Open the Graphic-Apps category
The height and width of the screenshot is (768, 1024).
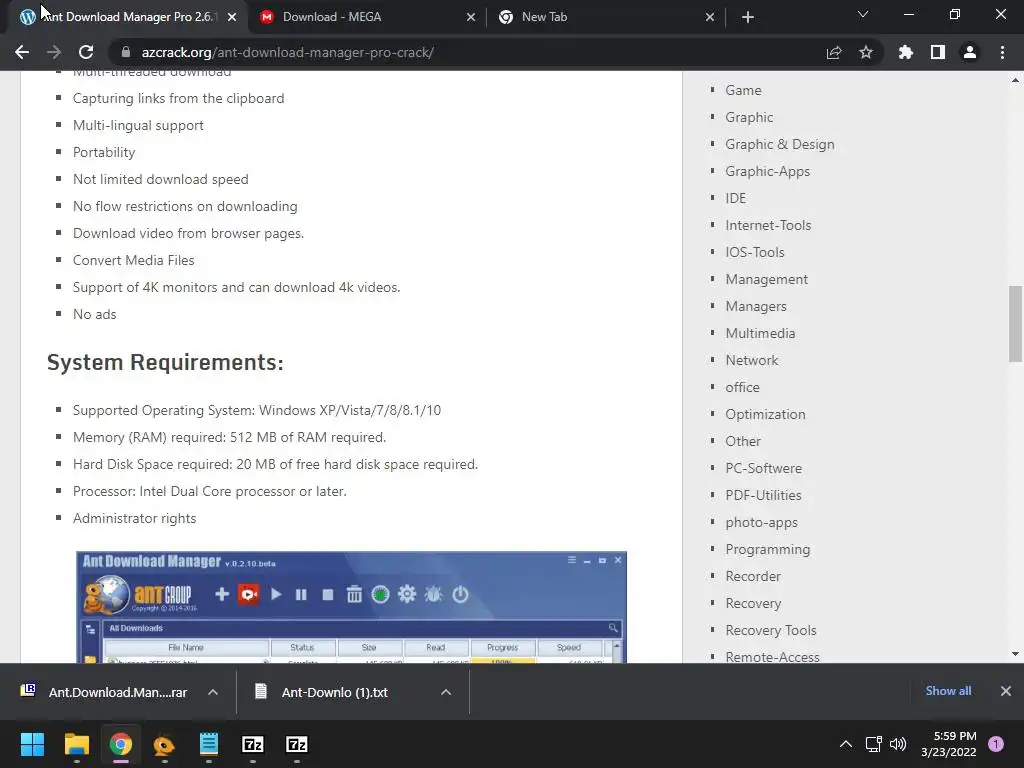[767, 171]
